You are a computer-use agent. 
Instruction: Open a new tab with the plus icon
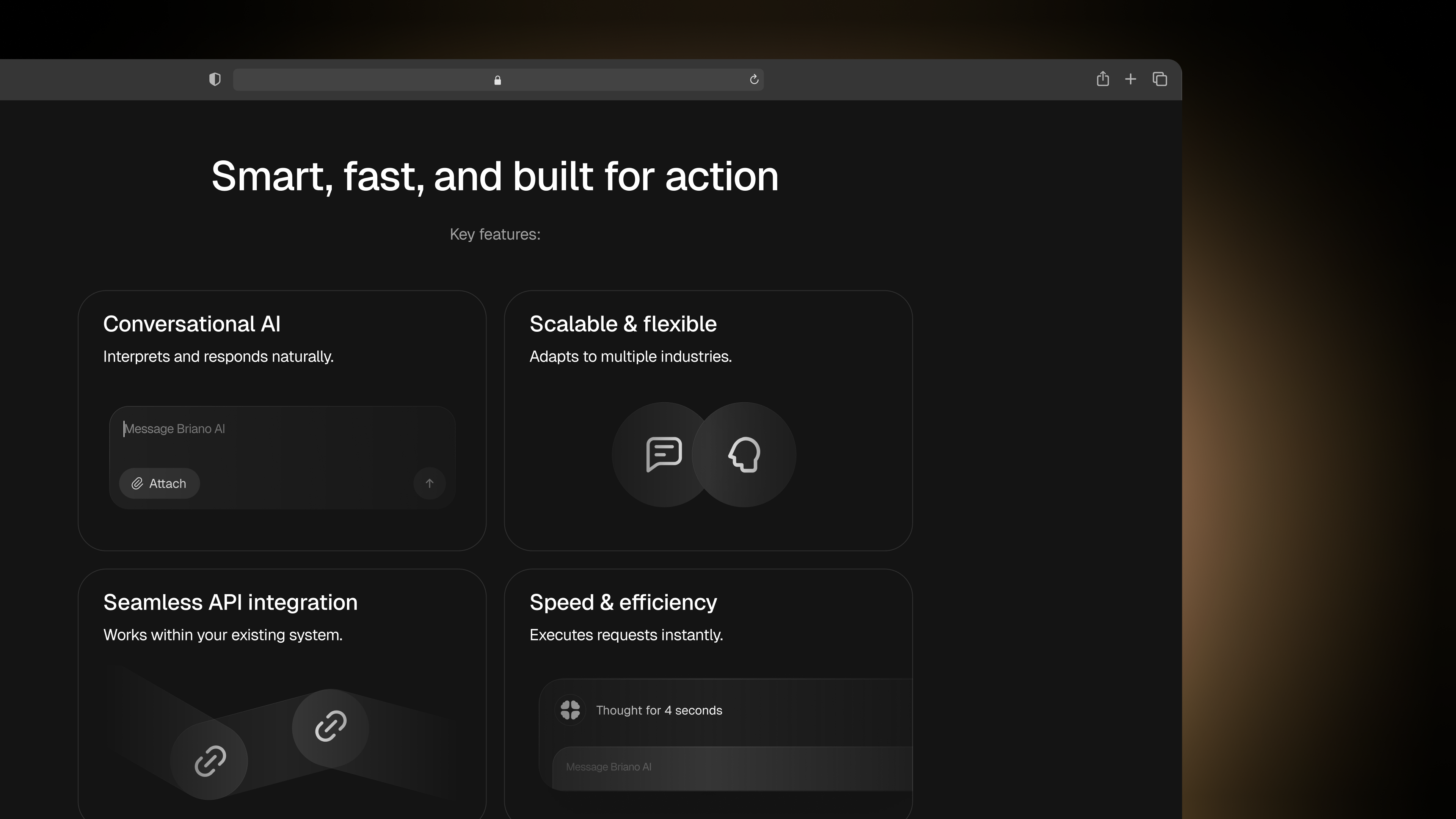(1130, 79)
